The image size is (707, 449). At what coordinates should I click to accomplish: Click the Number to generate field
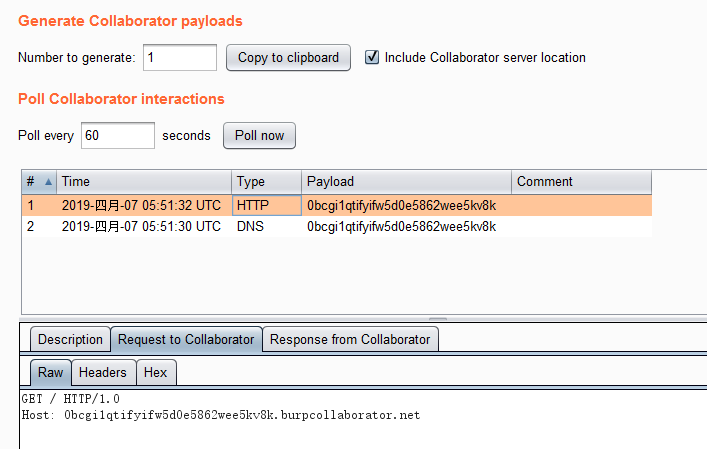[180, 57]
